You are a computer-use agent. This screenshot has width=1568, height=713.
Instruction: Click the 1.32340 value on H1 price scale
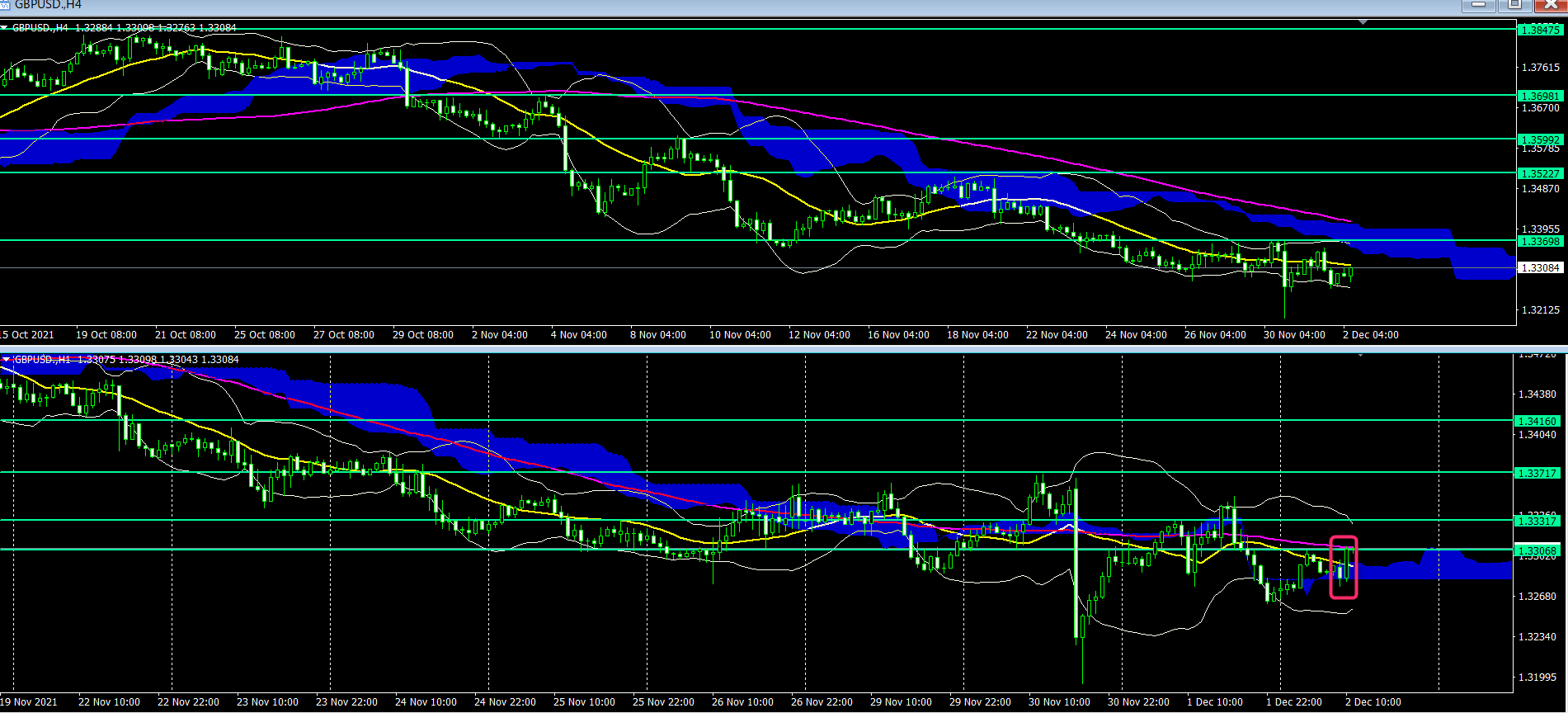[1537, 637]
